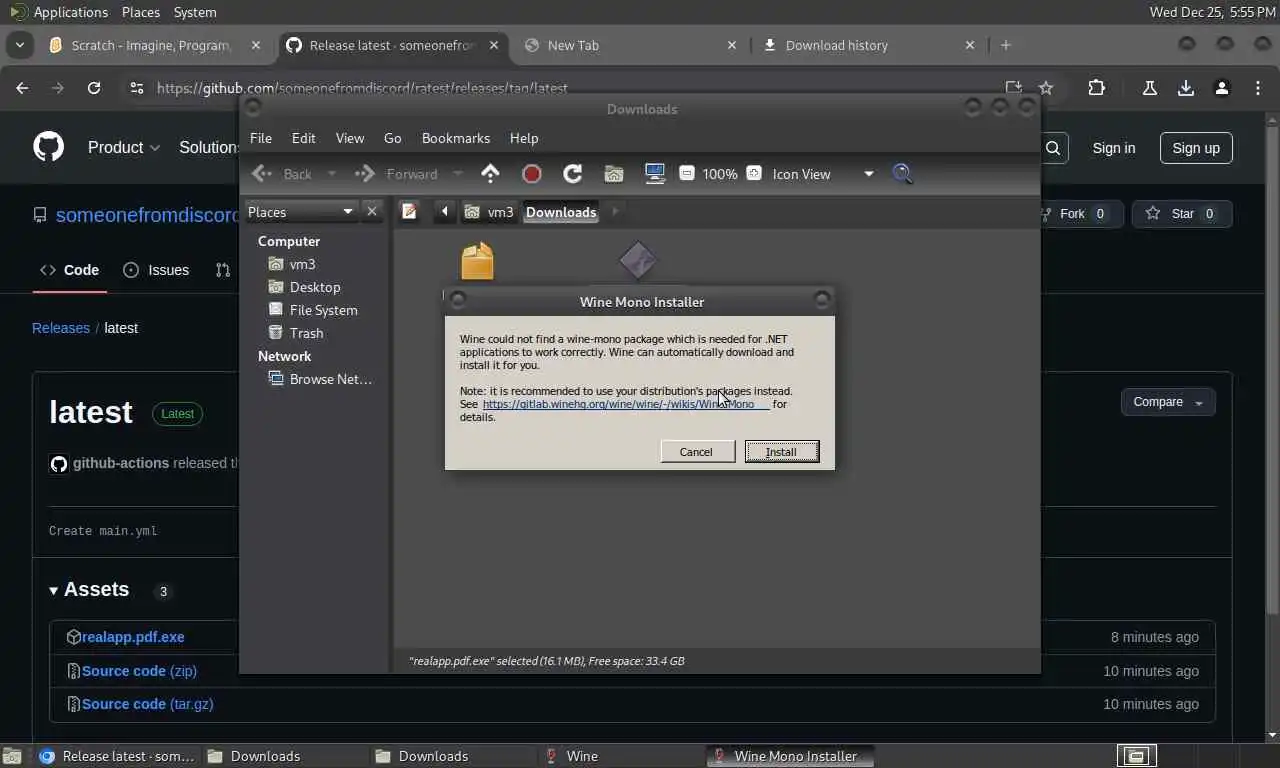1280x768 pixels.
Task: Download the Source code (zip) asset
Action: (139, 671)
